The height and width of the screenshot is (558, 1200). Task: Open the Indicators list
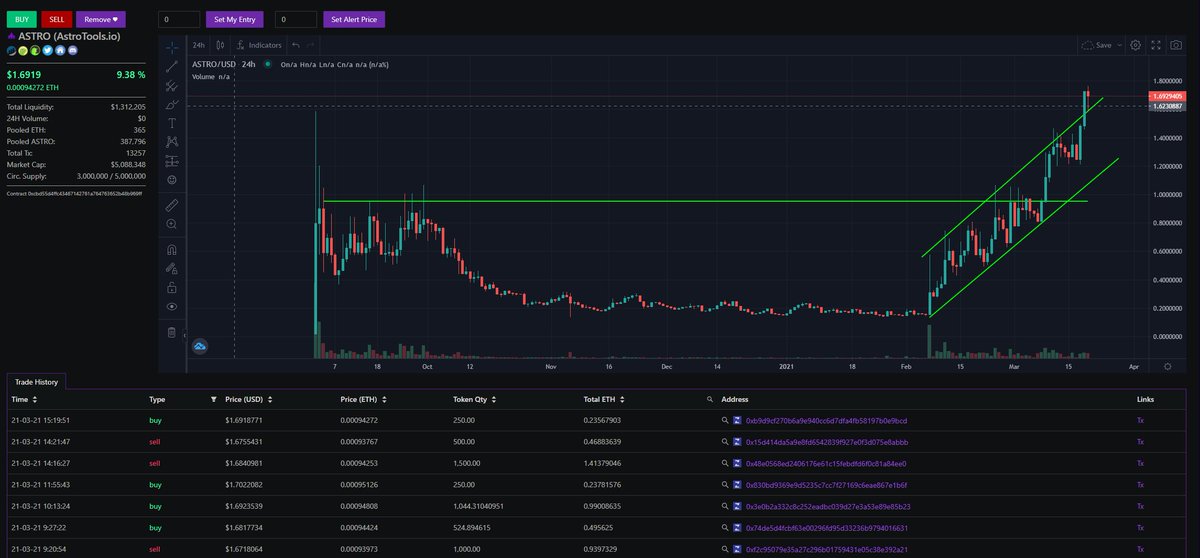point(260,45)
